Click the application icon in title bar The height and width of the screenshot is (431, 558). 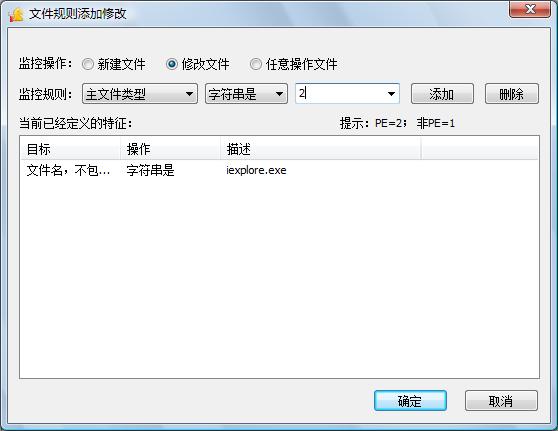(16, 14)
